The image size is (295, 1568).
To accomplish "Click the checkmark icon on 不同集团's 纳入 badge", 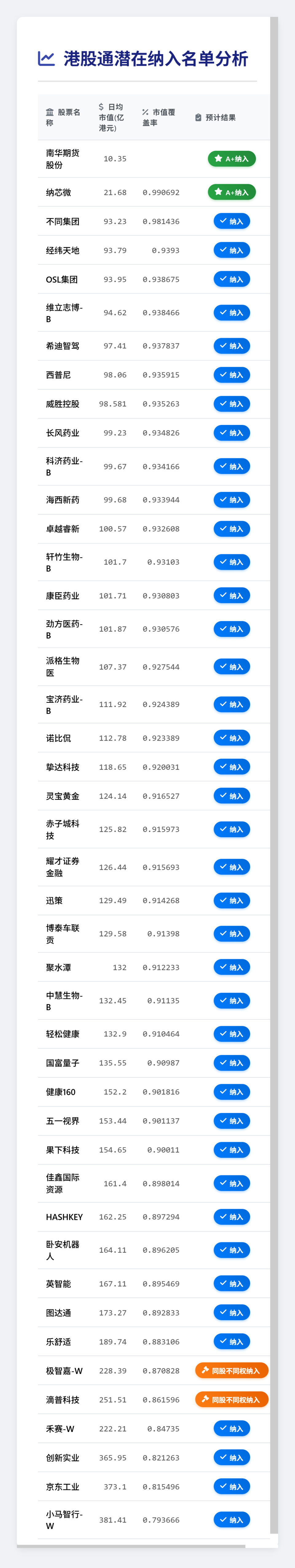I will point(222,221).
